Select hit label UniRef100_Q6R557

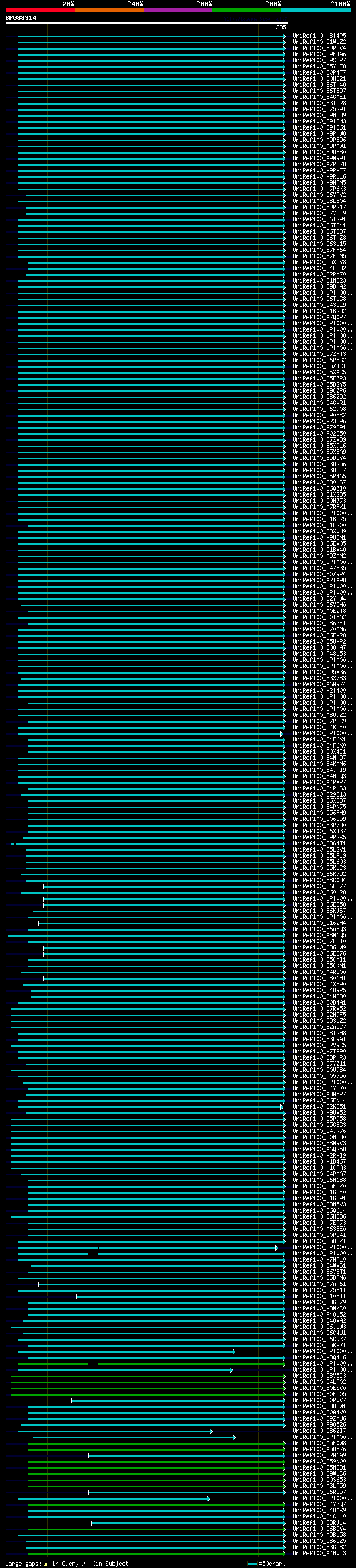pyautogui.click(x=319, y=1492)
